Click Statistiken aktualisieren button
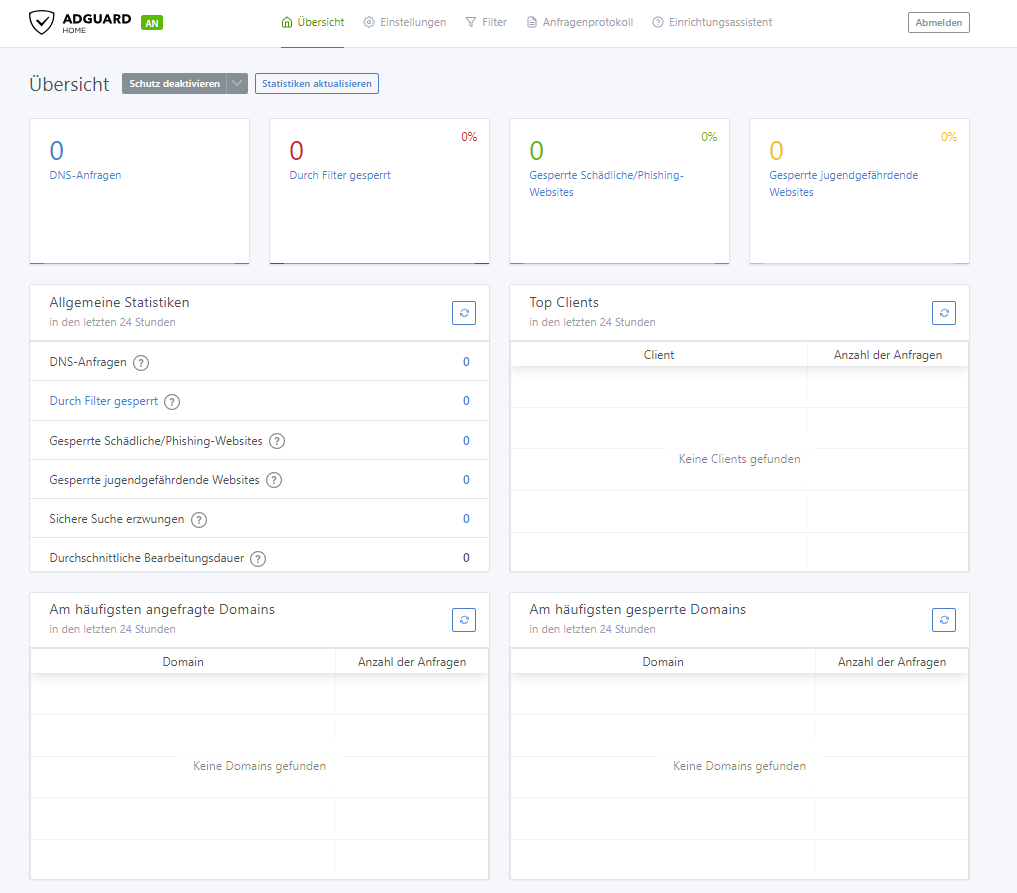The image size is (1017, 893). pyautogui.click(x=317, y=84)
